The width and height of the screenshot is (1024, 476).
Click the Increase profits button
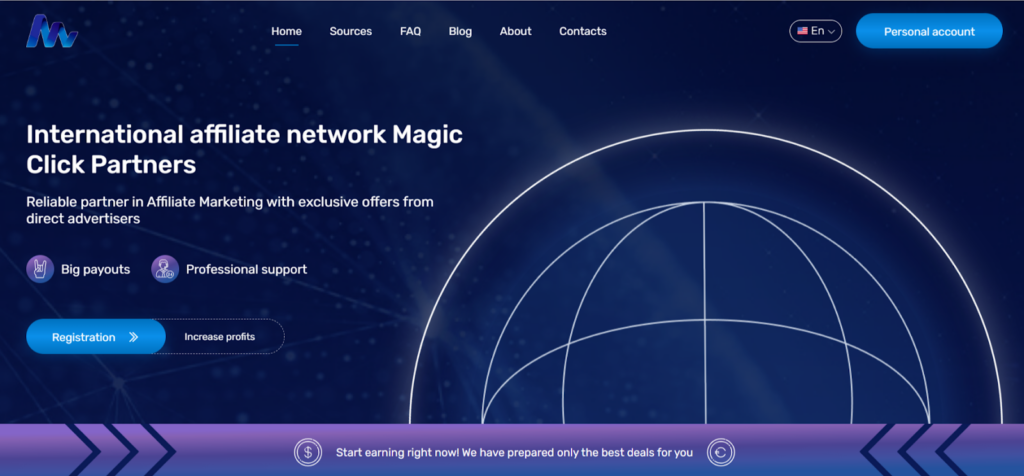[x=220, y=337]
